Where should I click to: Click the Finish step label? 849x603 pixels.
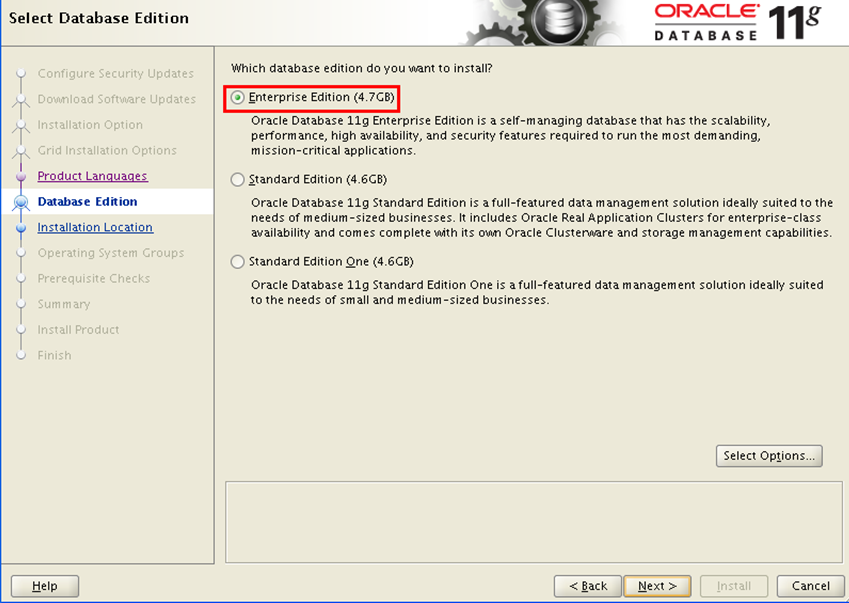(x=54, y=356)
